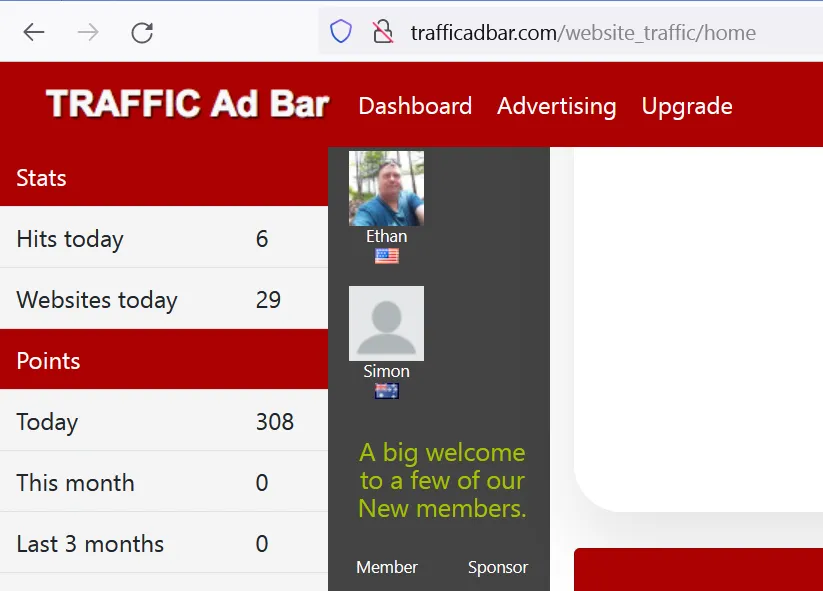
Task: Click the insecure connection padlock icon
Action: 383,32
